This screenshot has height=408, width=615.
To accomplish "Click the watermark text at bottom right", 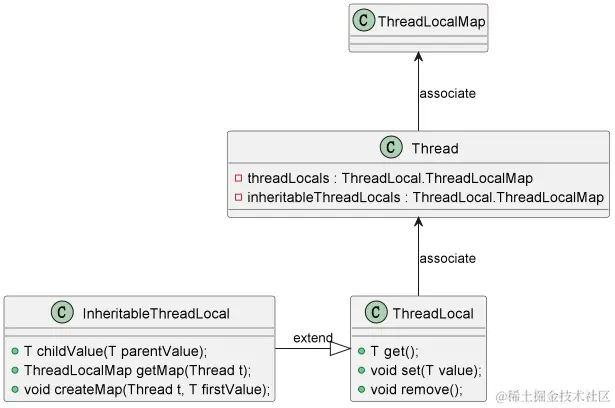I will [553, 396].
